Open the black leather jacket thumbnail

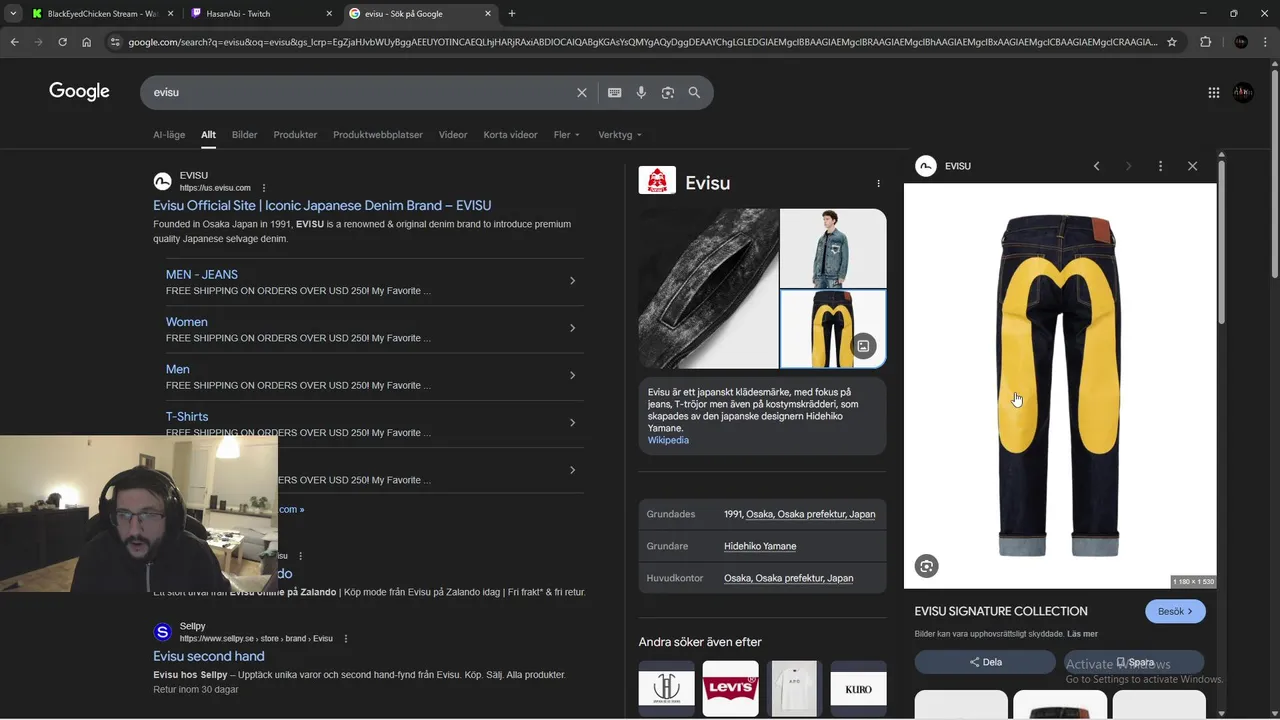point(708,289)
